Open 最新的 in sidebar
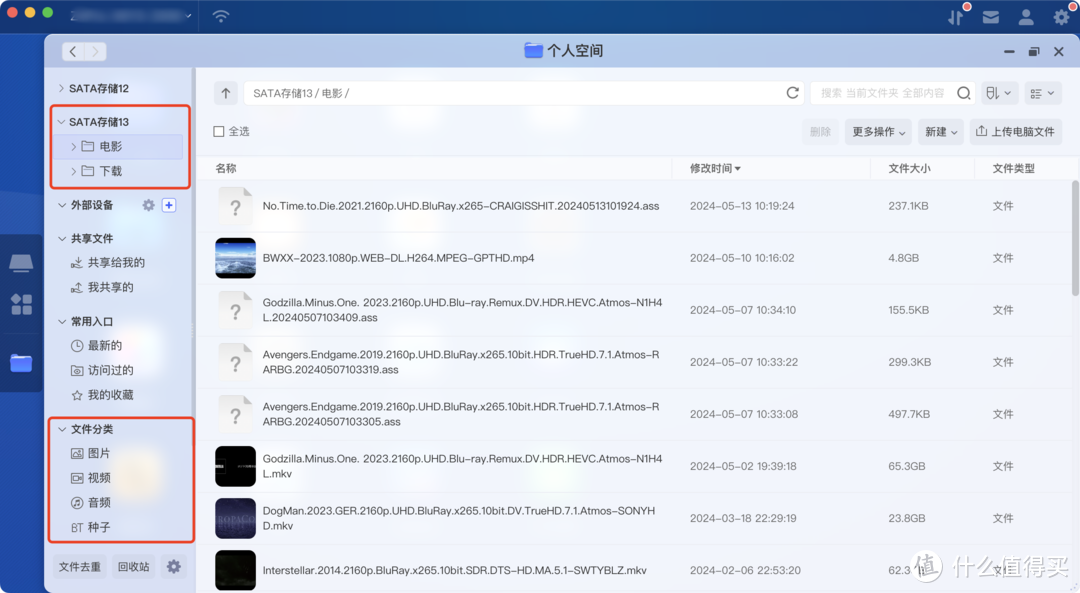This screenshot has height=593, width=1080. point(96,346)
